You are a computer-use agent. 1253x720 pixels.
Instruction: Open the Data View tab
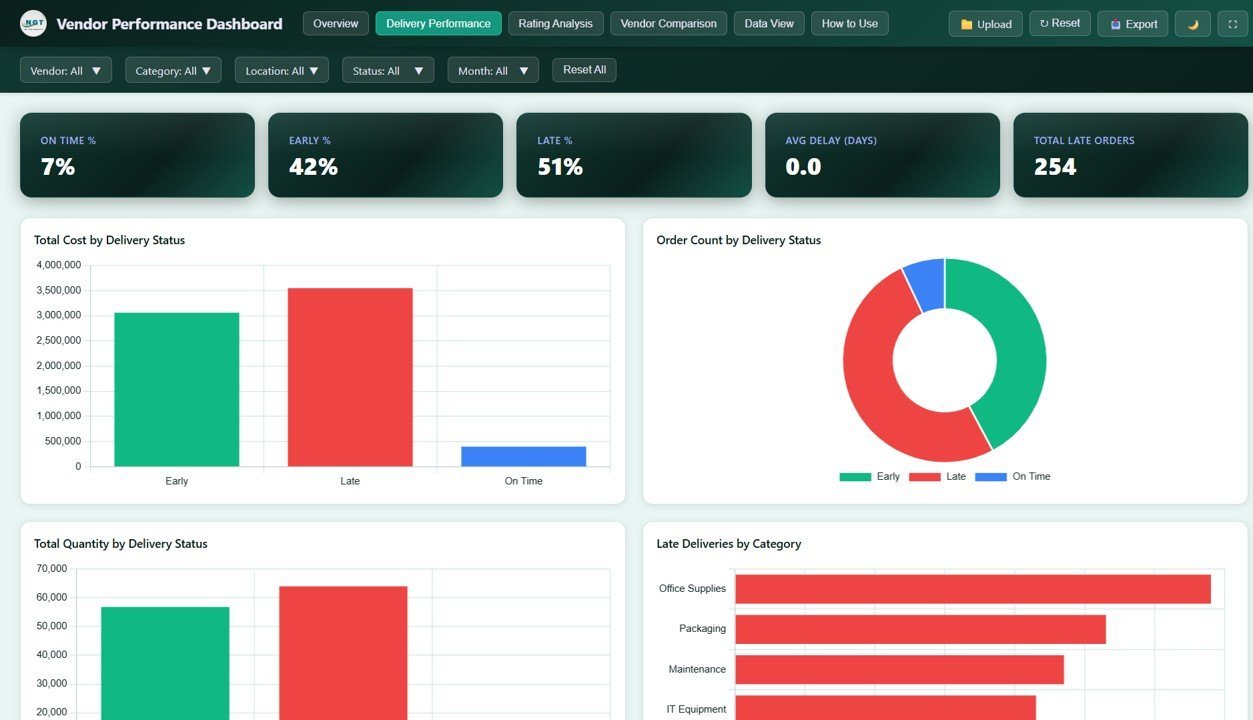pyautogui.click(x=768, y=22)
